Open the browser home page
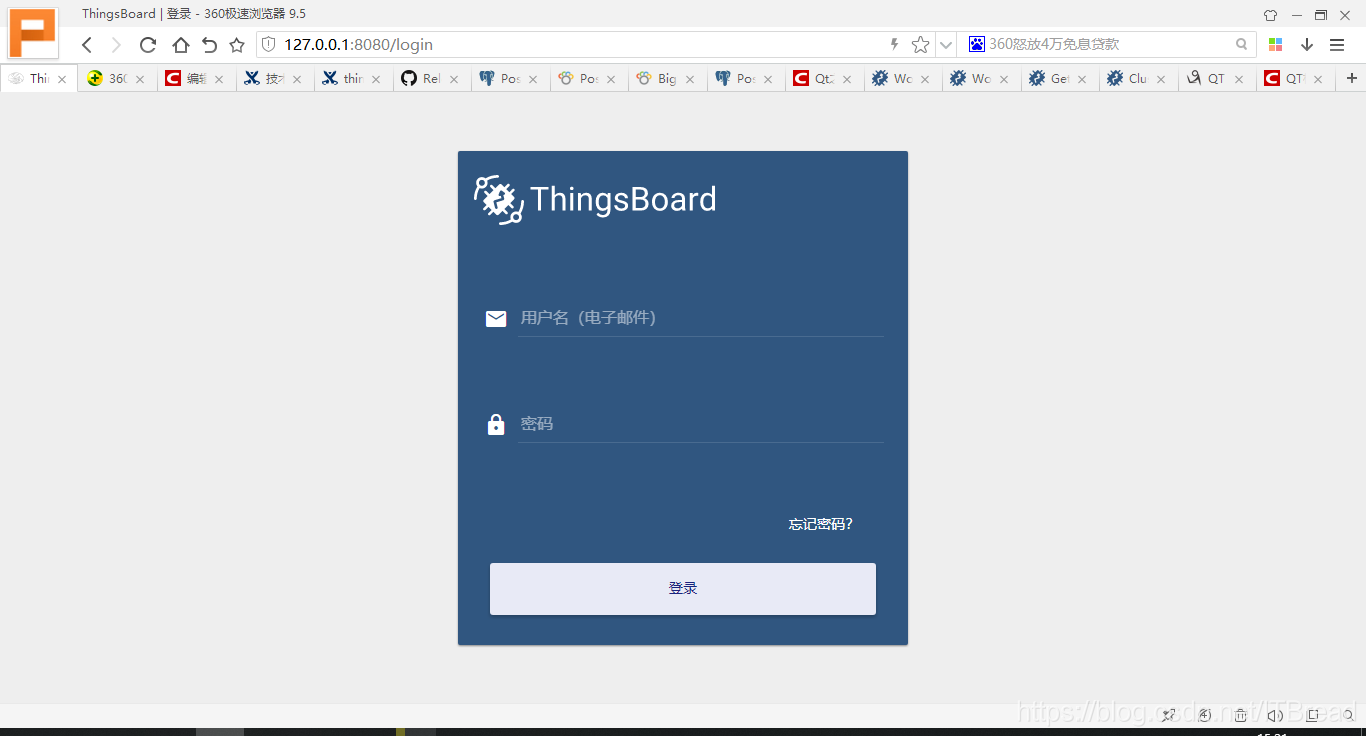This screenshot has height=736, width=1366. [180, 45]
